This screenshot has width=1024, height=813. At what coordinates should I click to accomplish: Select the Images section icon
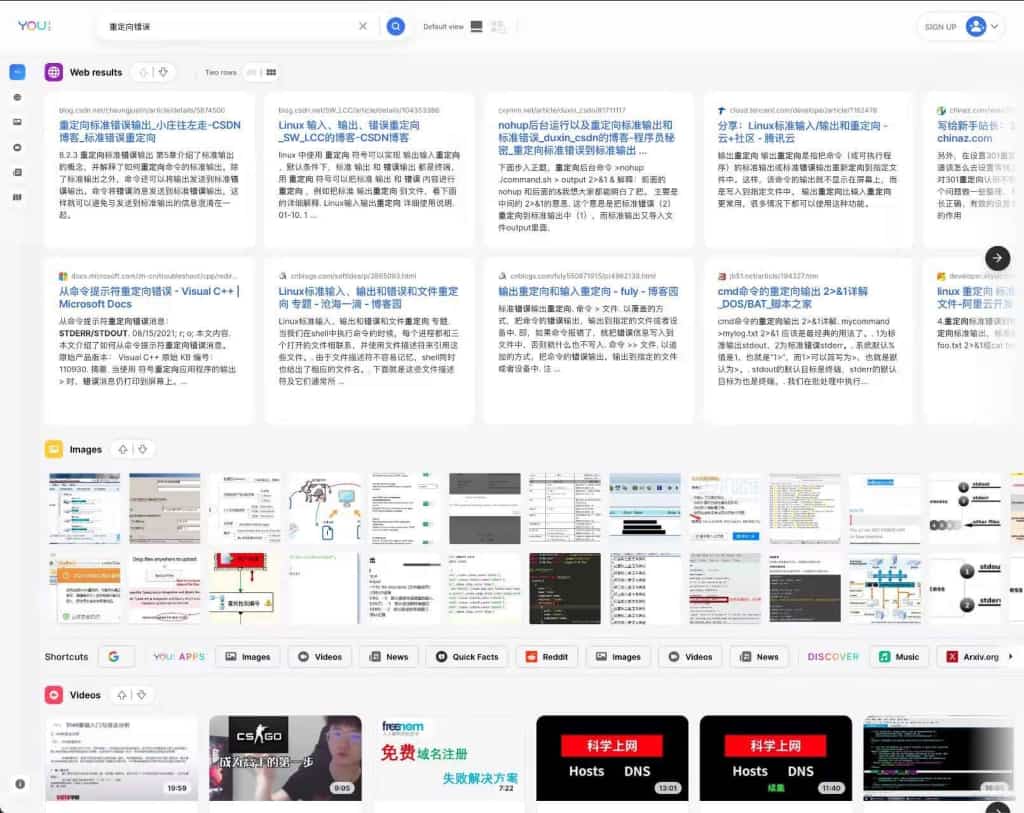[x=56, y=450]
